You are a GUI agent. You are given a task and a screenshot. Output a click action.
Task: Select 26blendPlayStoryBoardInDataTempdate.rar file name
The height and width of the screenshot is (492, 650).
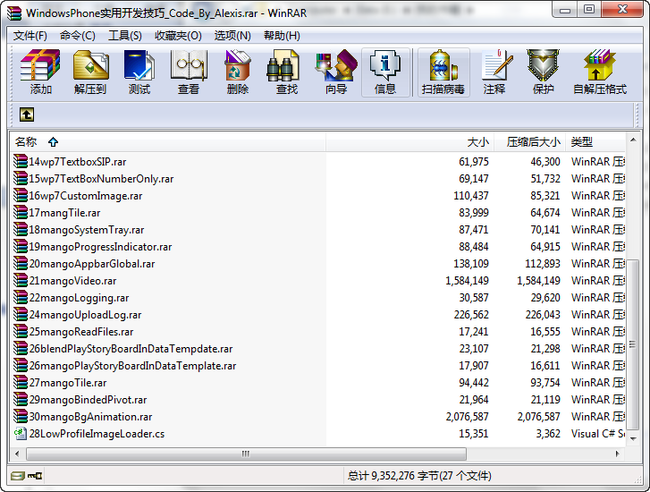[x=131, y=349]
